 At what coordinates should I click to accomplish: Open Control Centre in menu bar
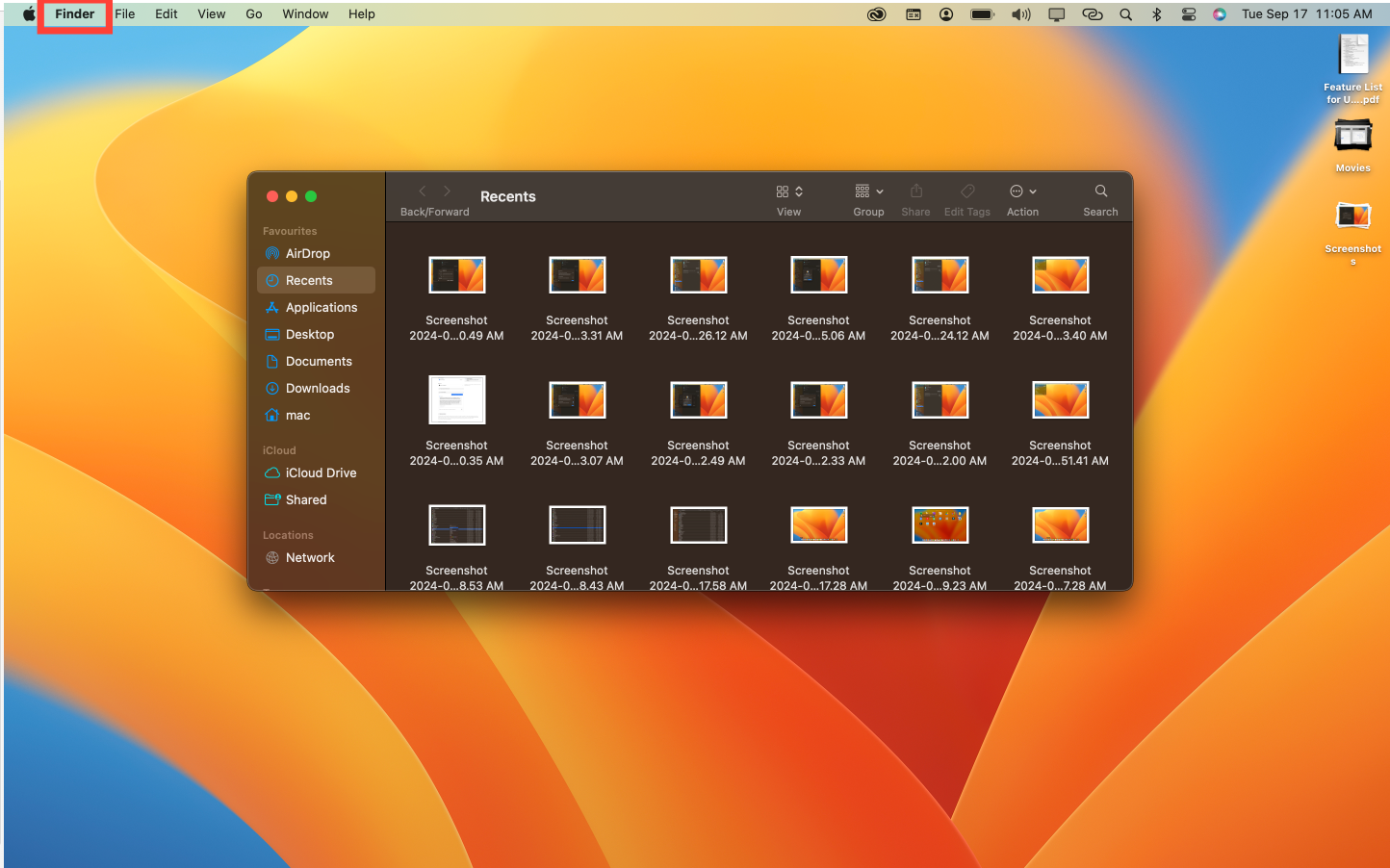[1189, 14]
